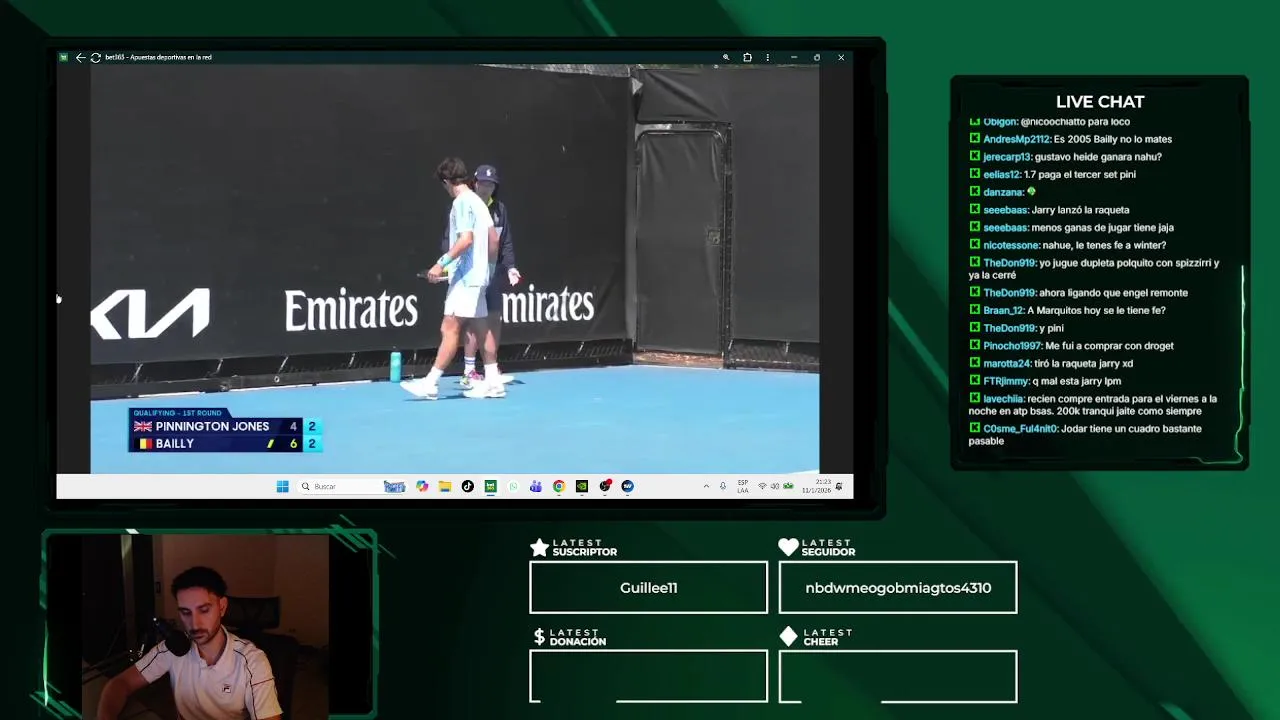Click the Kick badge beside Obigon

tap(975, 121)
